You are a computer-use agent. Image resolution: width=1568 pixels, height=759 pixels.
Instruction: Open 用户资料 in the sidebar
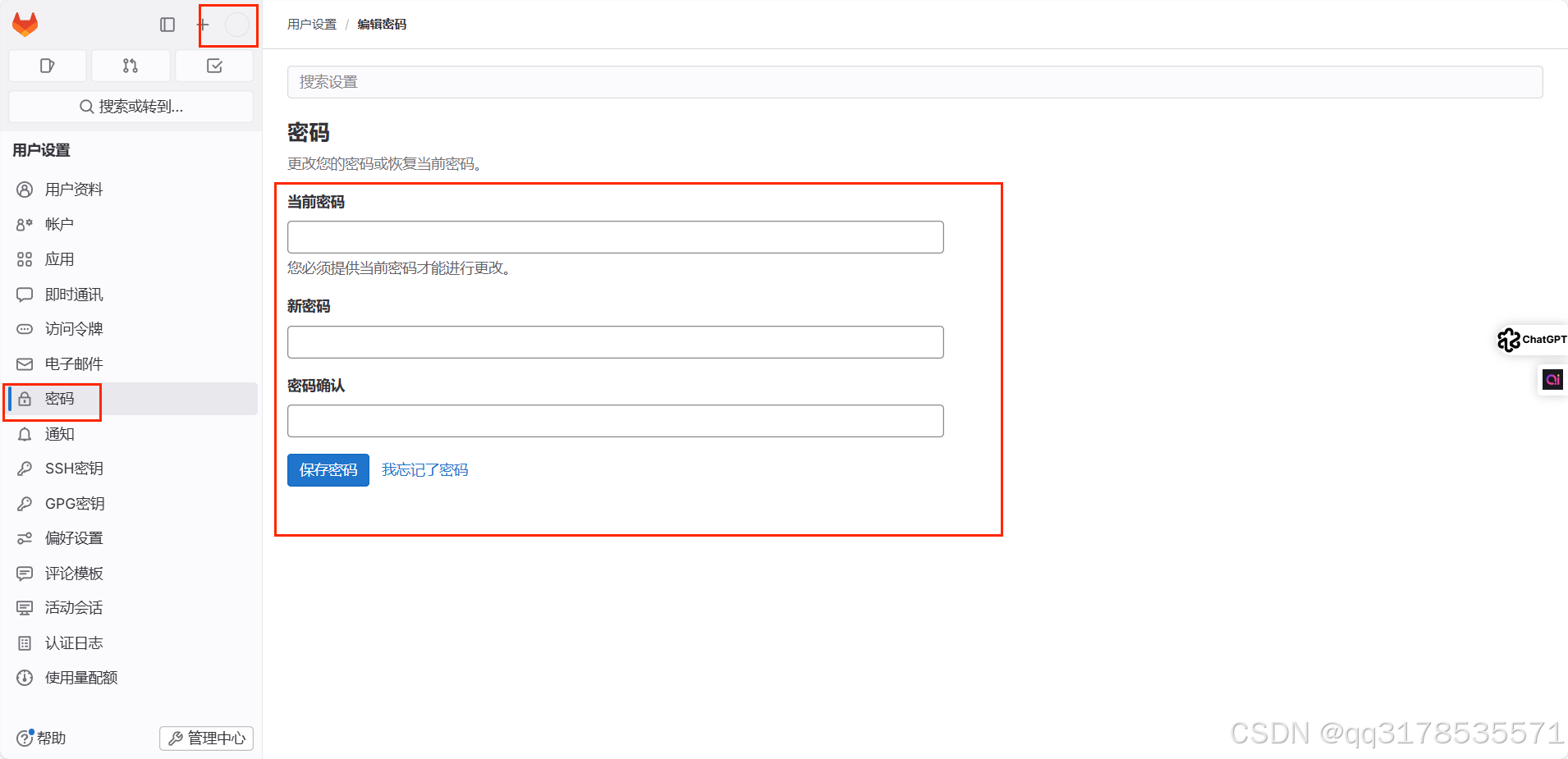[131, 190]
